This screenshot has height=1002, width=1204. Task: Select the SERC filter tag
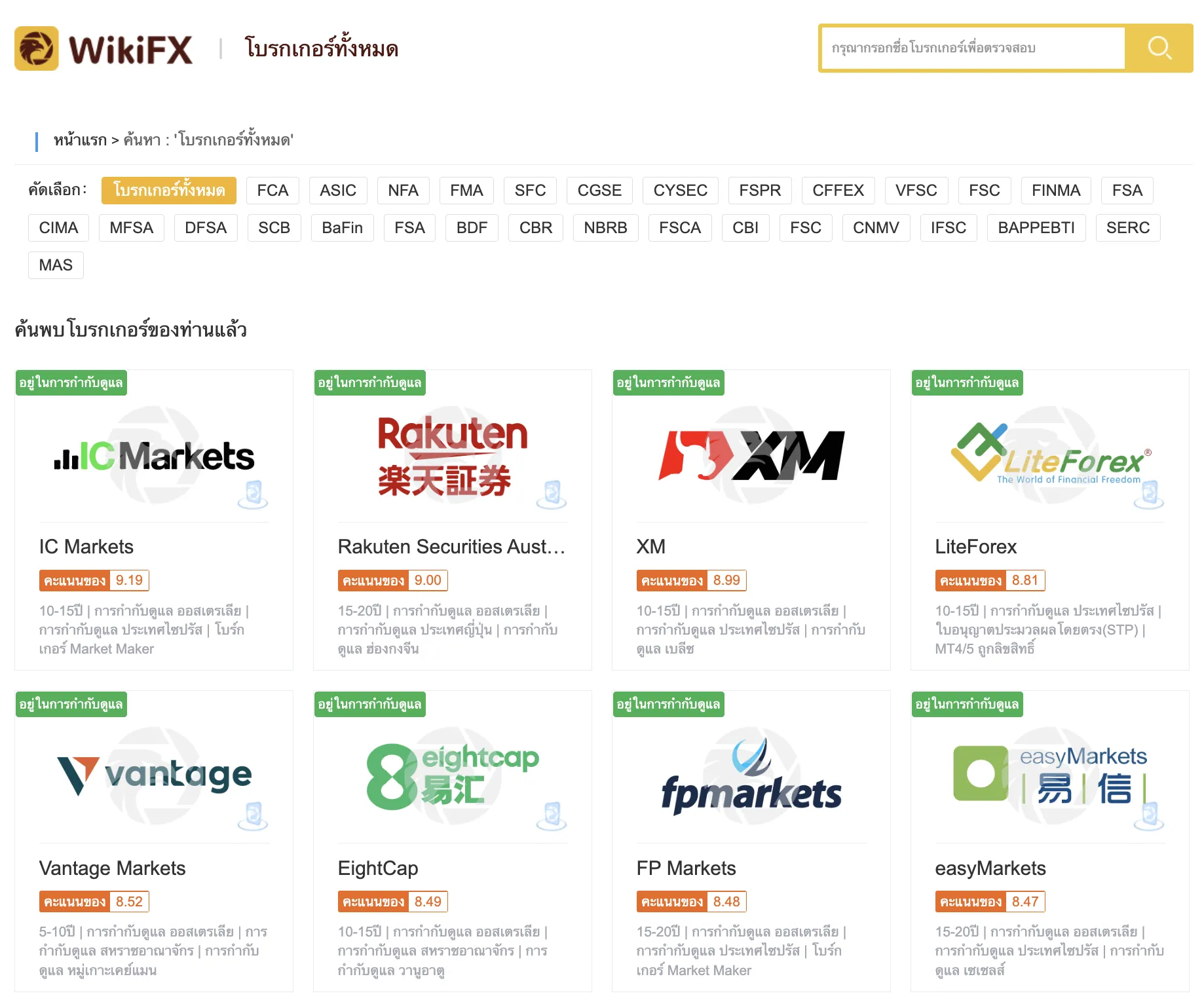[x=1128, y=228]
